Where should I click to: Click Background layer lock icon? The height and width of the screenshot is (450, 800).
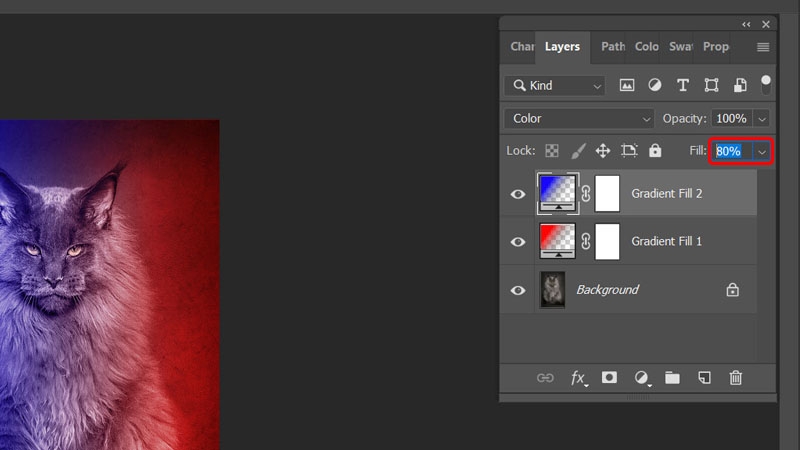pyautogui.click(x=733, y=290)
